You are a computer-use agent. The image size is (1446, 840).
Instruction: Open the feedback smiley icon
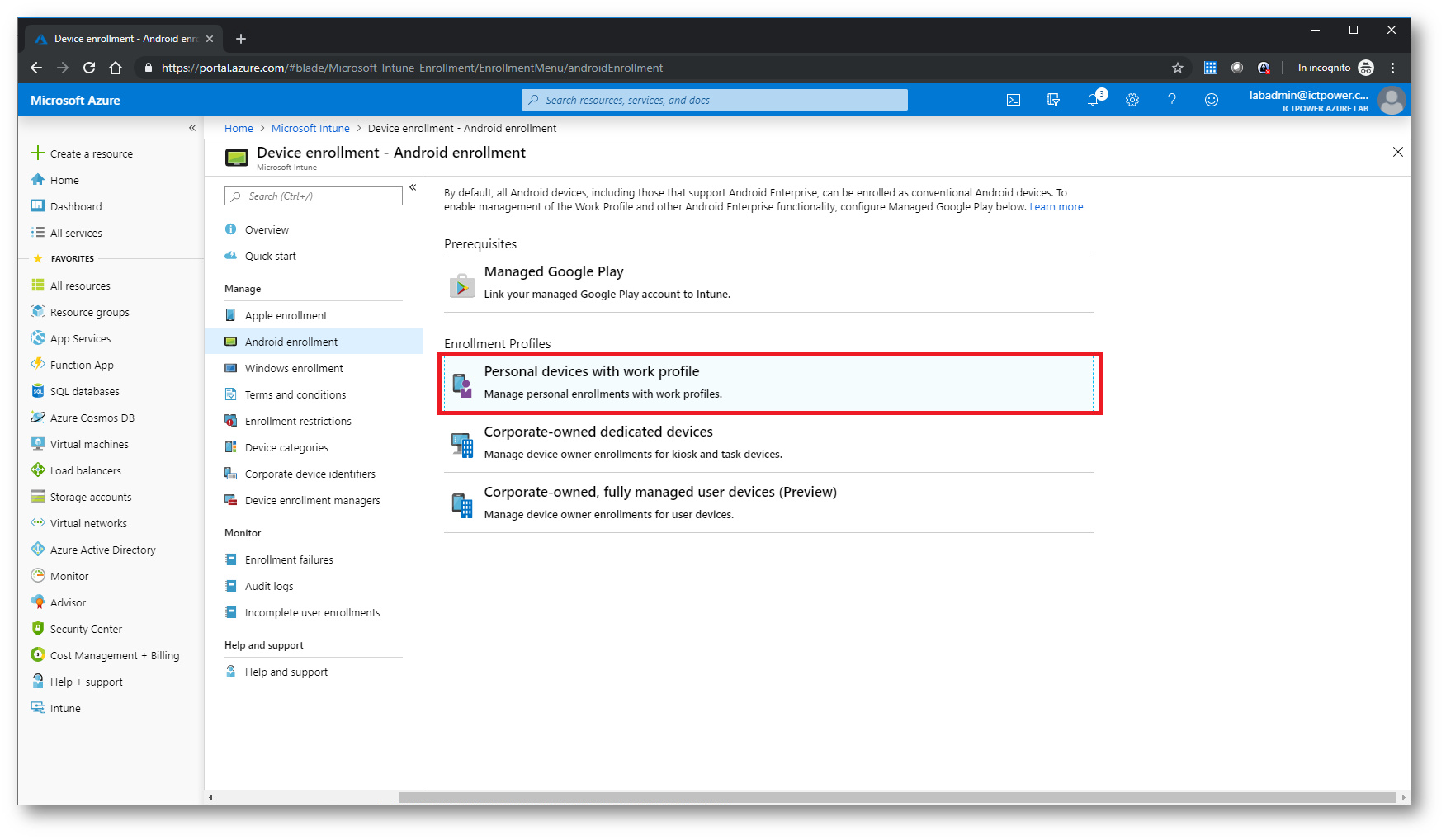(x=1212, y=100)
